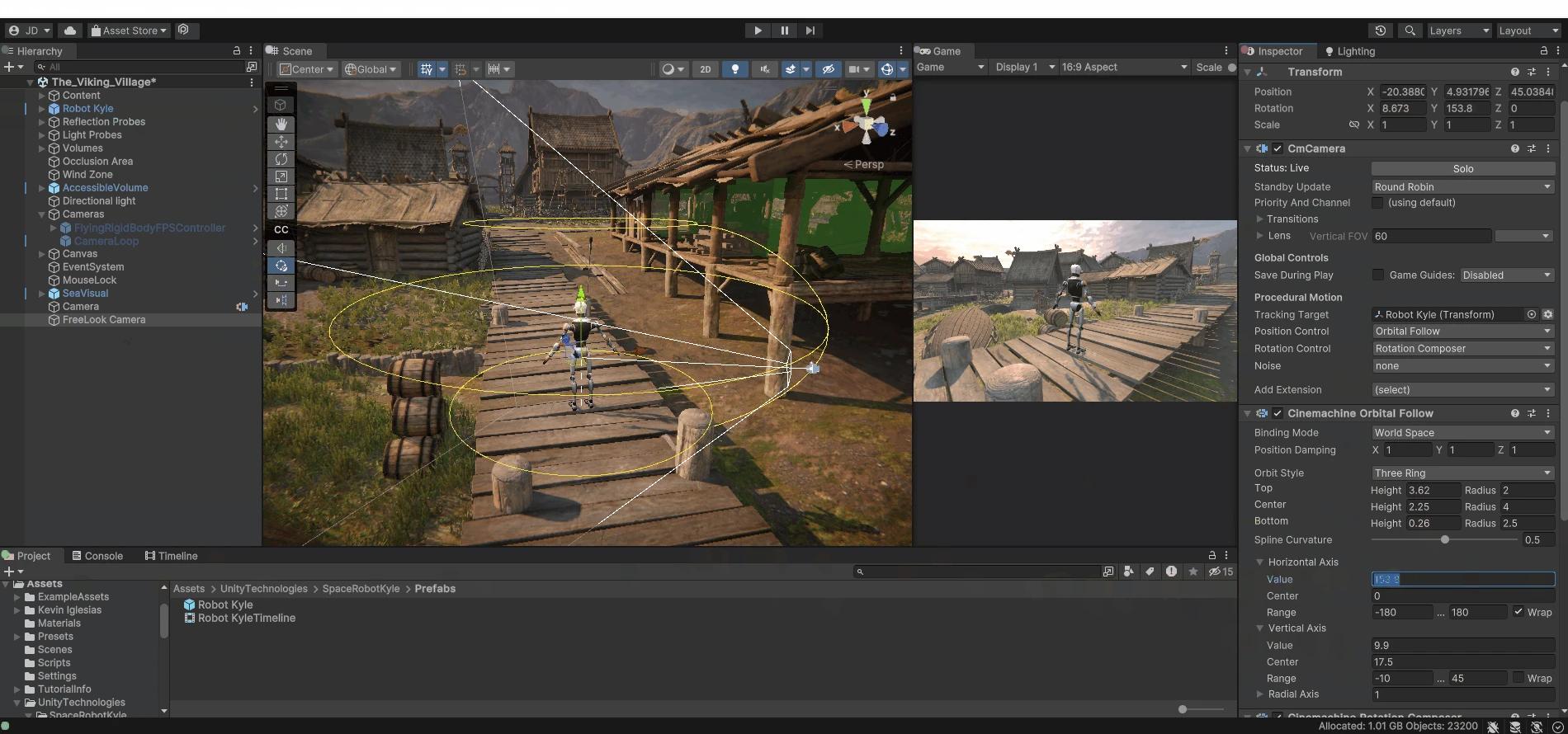The height and width of the screenshot is (734, 1568).
Task: Select the Scale tool in Scene toolbar
Action: 281,176
